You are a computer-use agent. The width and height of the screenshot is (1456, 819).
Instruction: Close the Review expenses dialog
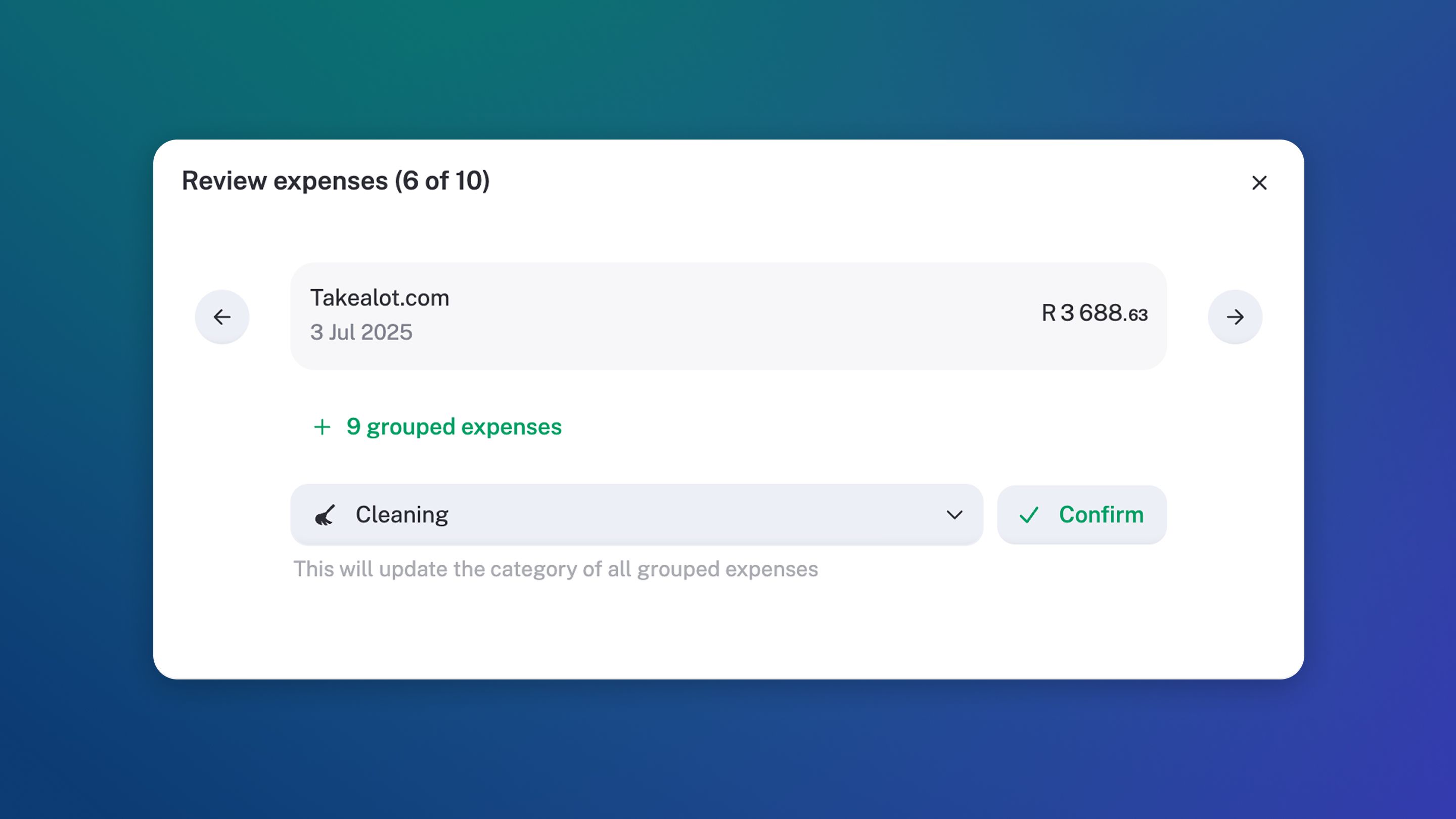click(1259, 183)
